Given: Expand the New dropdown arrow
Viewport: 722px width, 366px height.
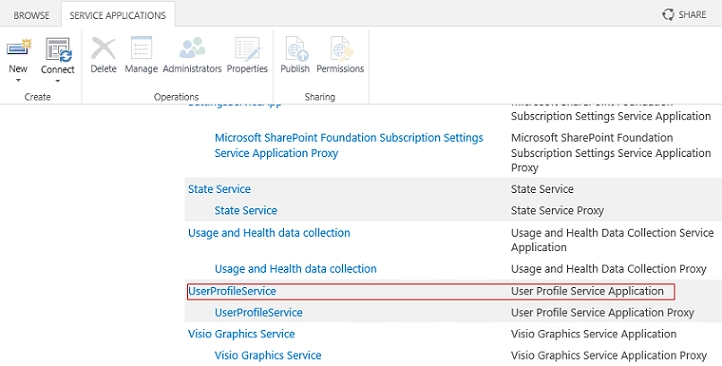Looking at the screenshot, I should tap(18, 80).
